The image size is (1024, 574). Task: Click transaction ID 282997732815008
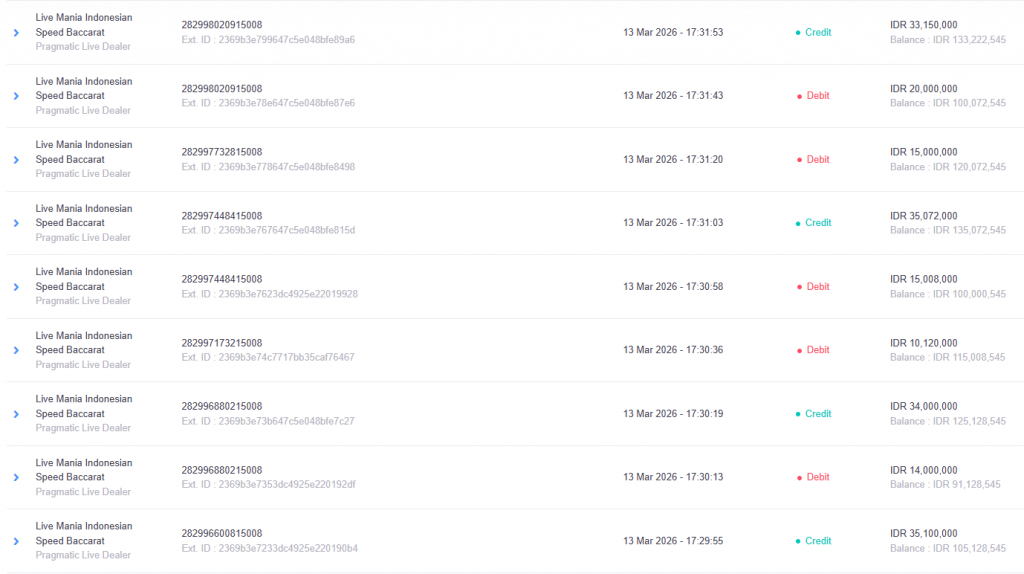(221, 152)
